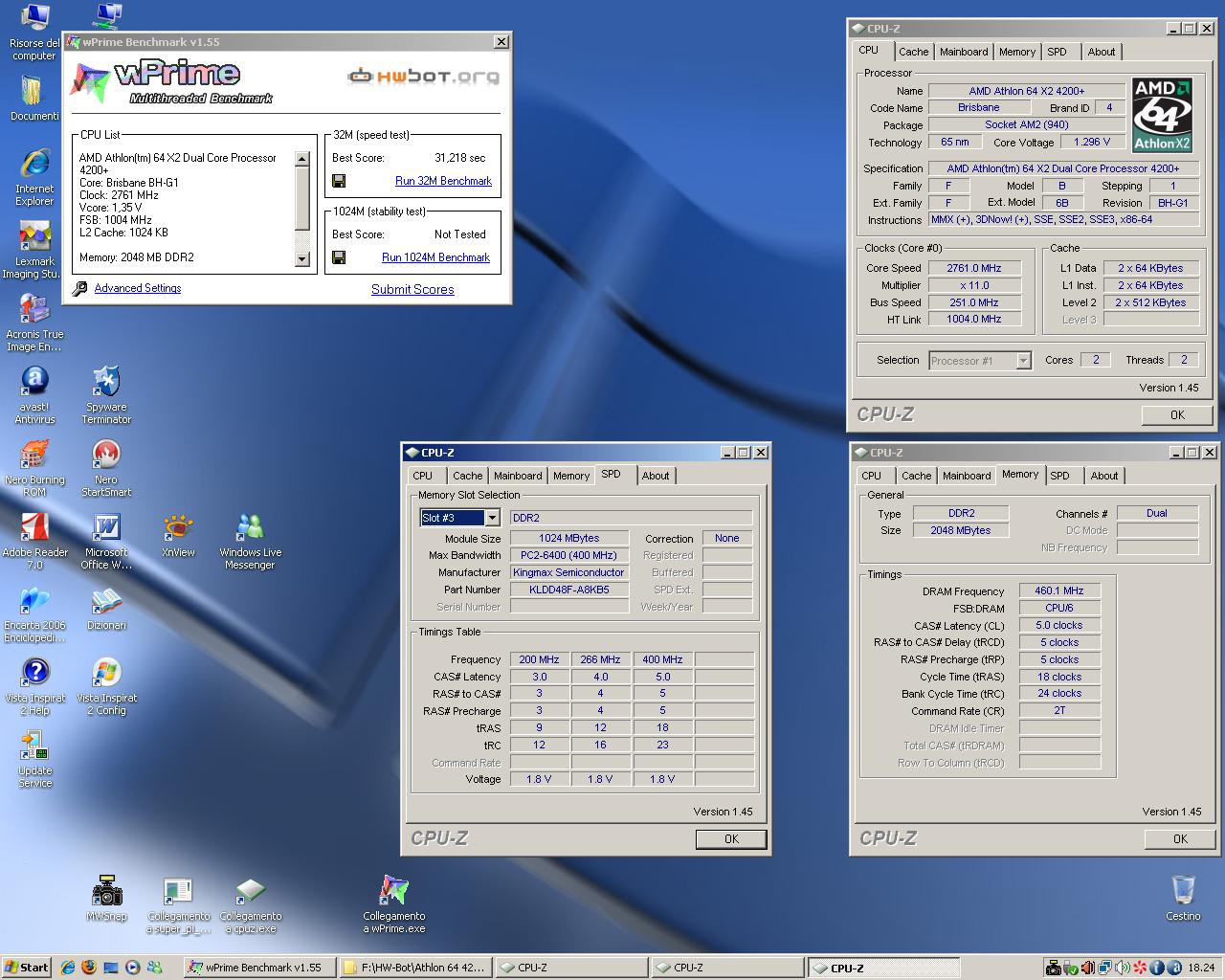The width and height of the screenshot is (1225, 980).
Task: Open Vista Inspirat 2 Help icon
Action: (x=34, y=686)
